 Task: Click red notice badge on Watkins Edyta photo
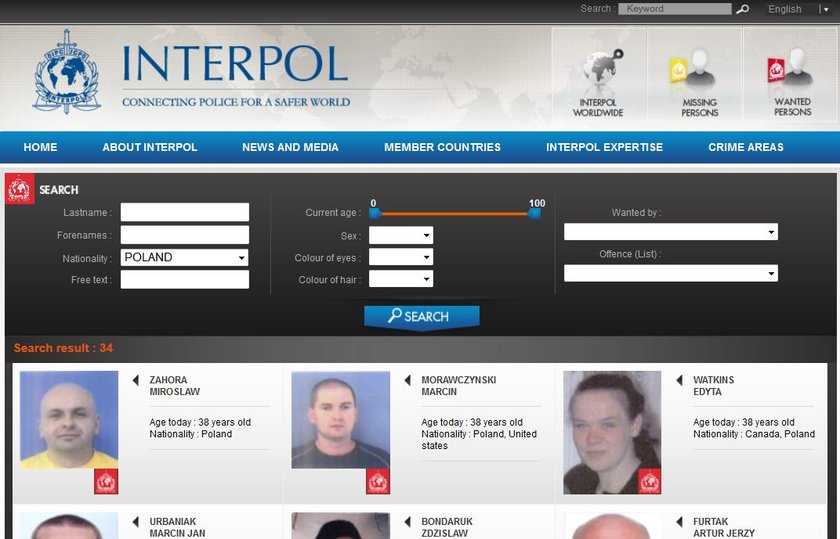[649, 481]
